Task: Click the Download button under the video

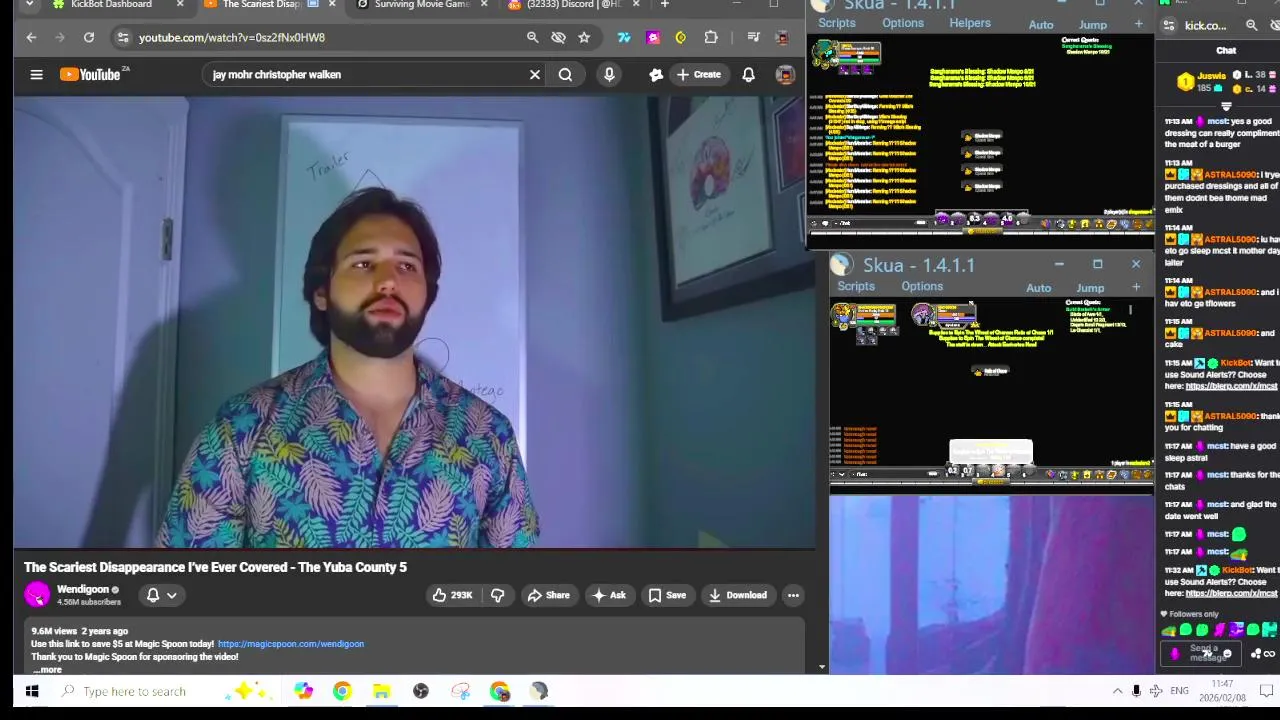Action: [737, 595]
